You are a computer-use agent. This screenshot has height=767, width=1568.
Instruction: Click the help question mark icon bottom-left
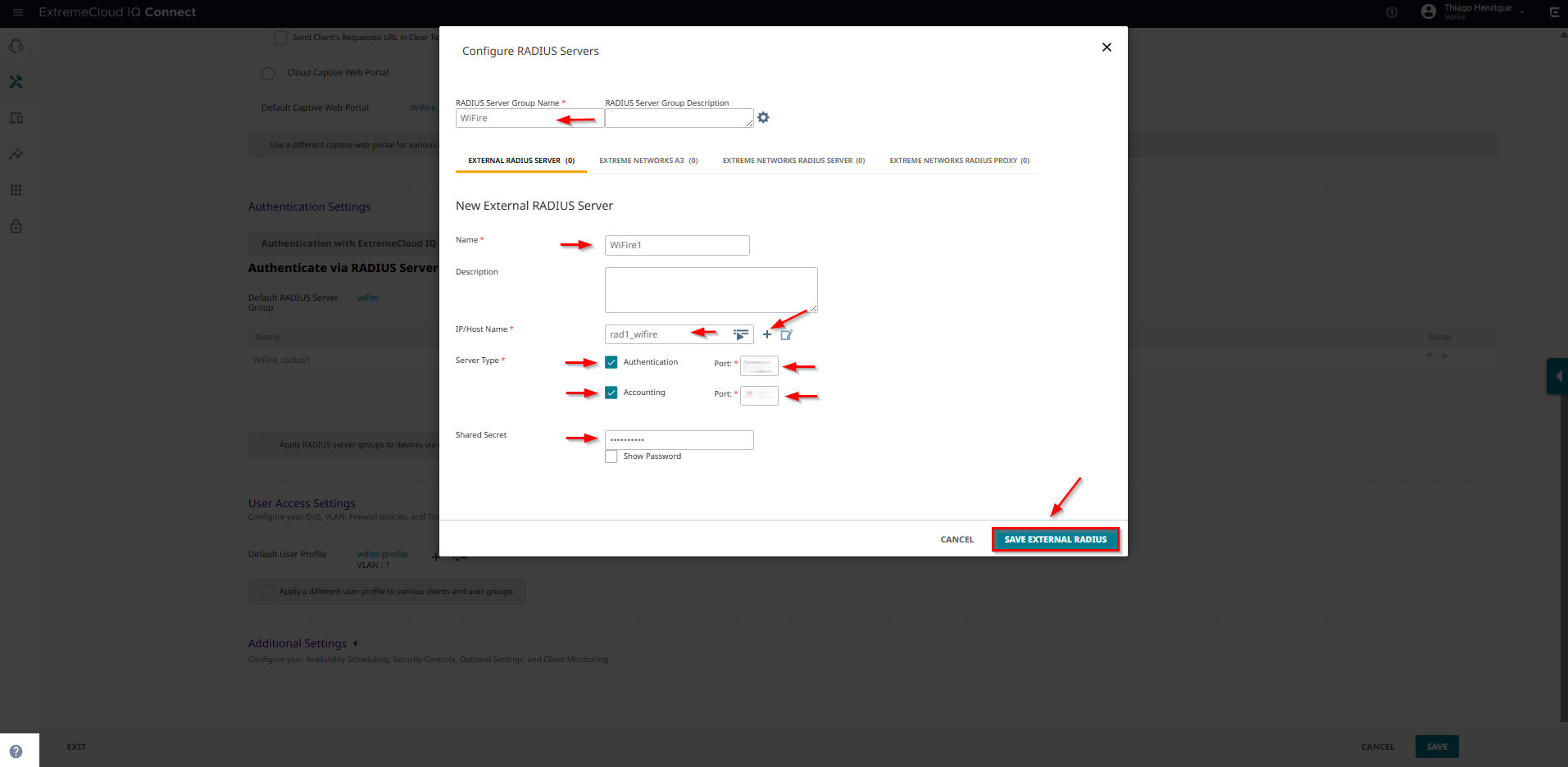click(x=16, y=751)
